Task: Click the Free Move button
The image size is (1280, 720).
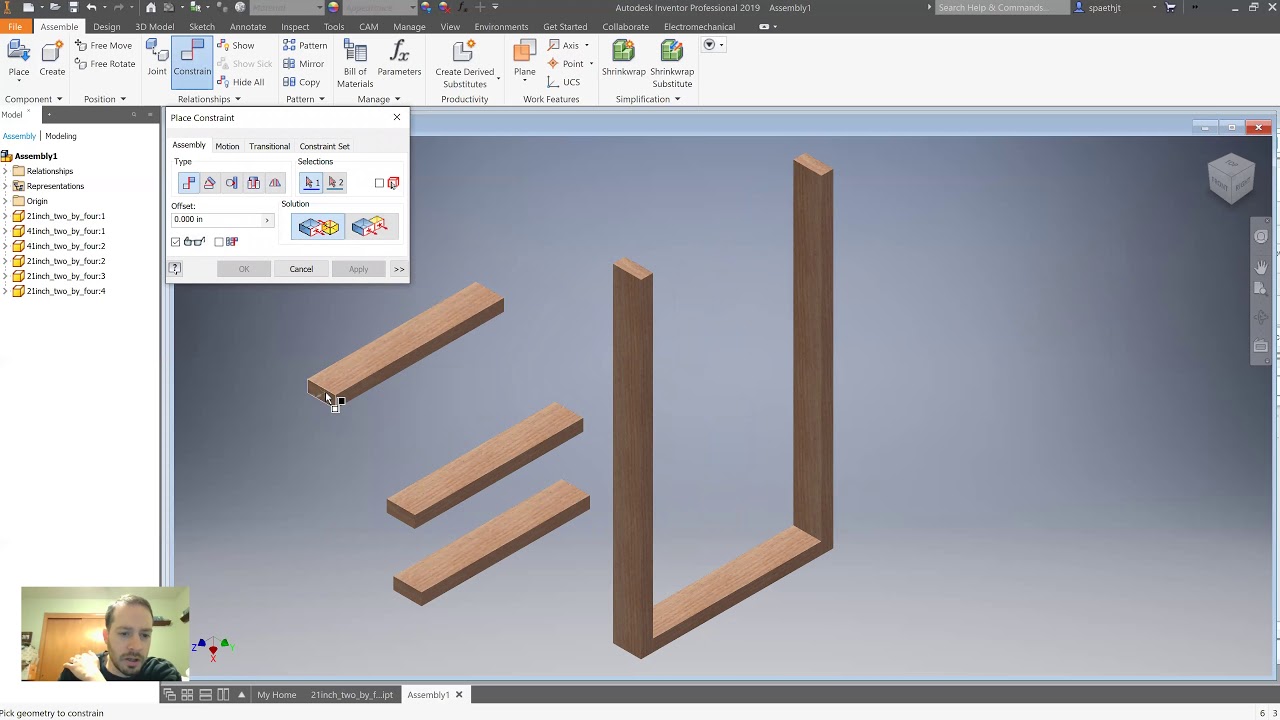Action: click(103, 46)
